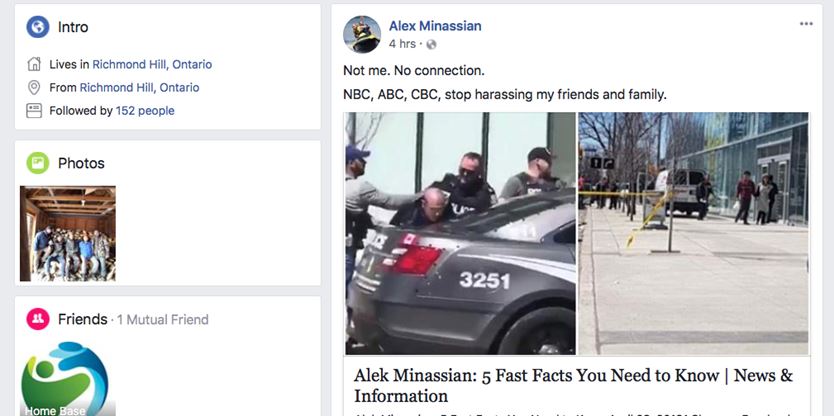The image size is (834, 416).
Task: Open the Alex Minassian author name link
Action: pos(435,26)
